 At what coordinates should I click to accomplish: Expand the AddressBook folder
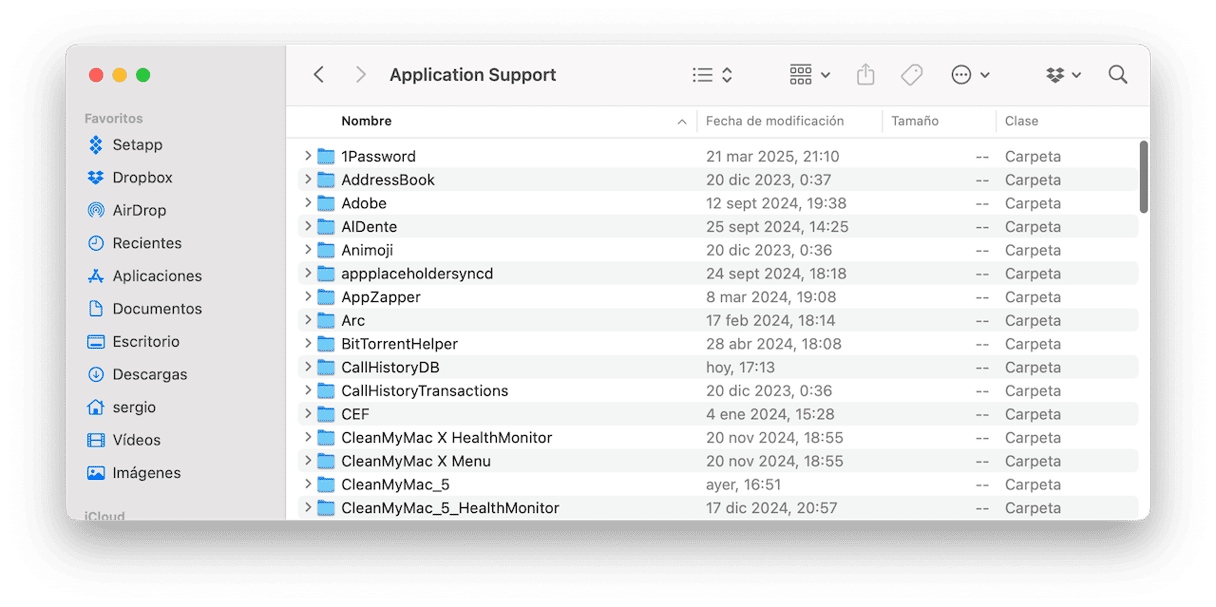coord(308,180)
